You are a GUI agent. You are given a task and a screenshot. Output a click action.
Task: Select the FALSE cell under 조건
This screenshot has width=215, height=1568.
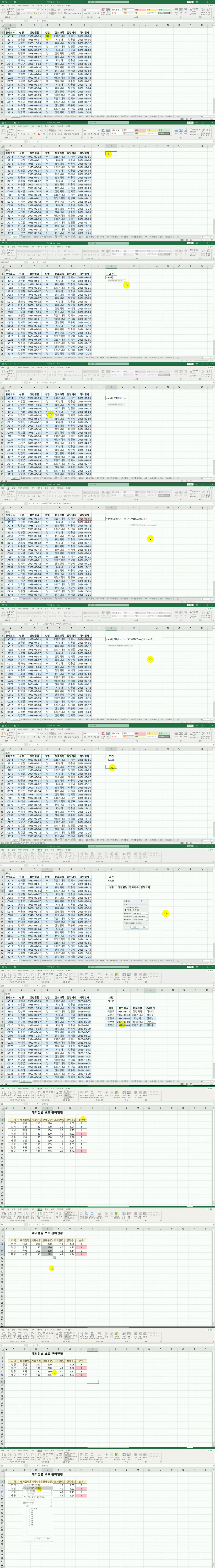tap(111, 760)
